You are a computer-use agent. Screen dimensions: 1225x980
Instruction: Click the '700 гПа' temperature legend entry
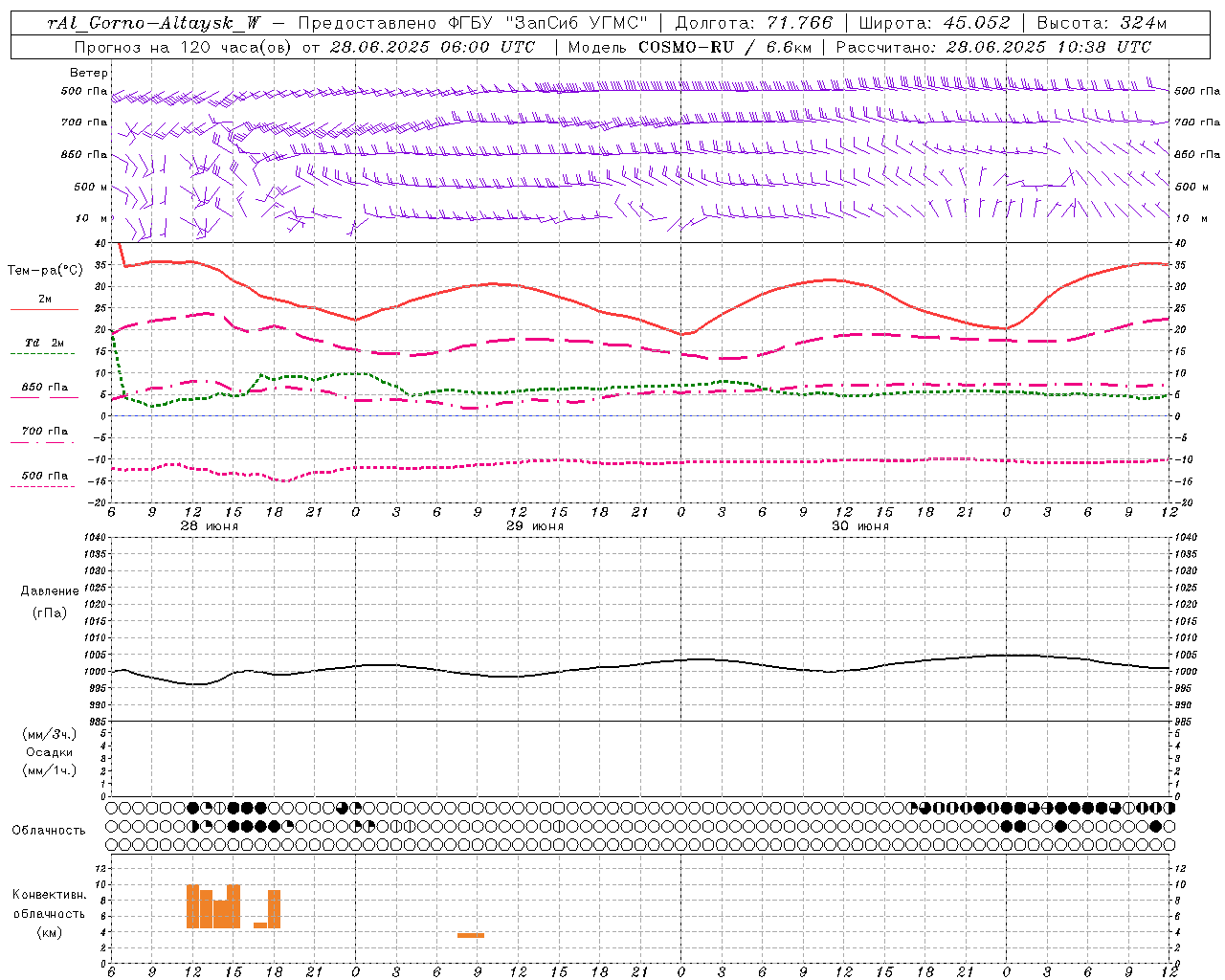(45, 432)
